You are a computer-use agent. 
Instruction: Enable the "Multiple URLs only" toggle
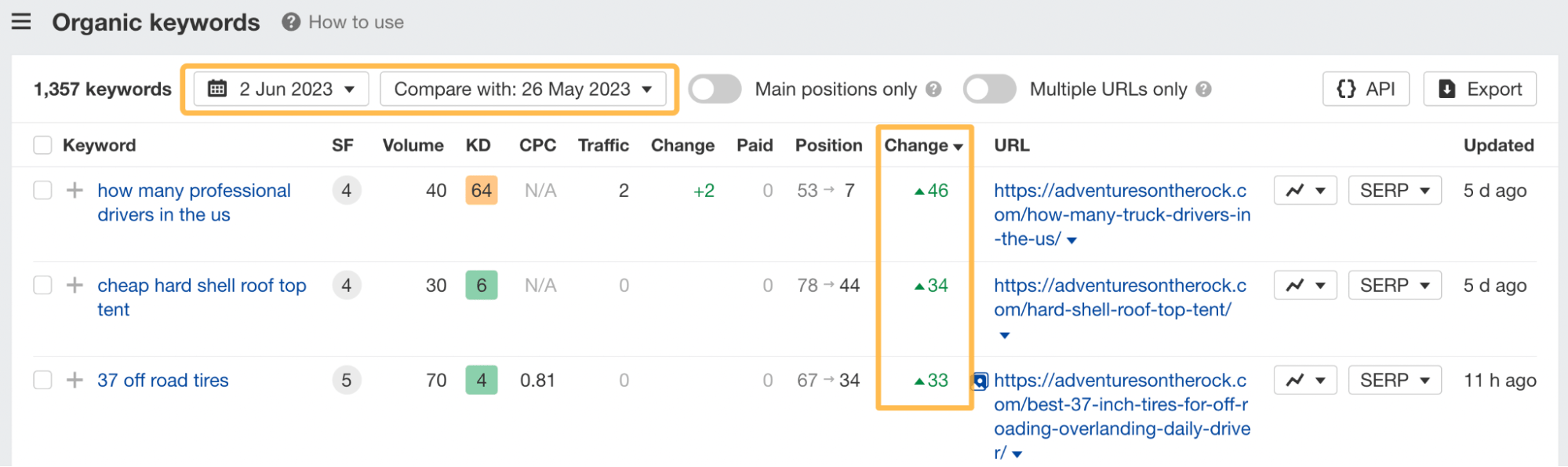pyautogui.click(x=988, y=89)
